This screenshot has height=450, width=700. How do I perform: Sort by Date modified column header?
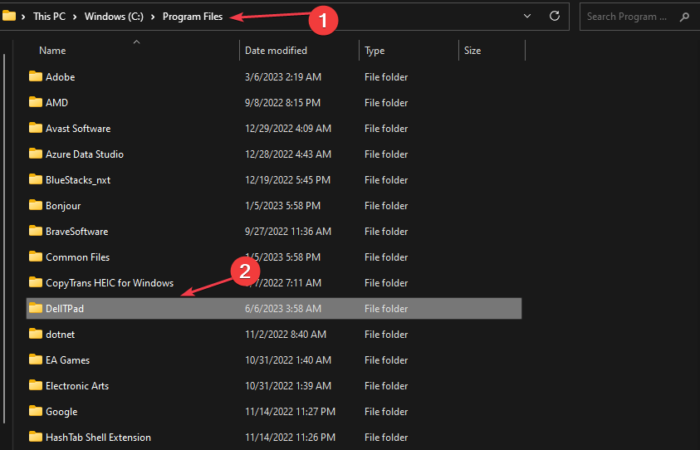[276, 50]
